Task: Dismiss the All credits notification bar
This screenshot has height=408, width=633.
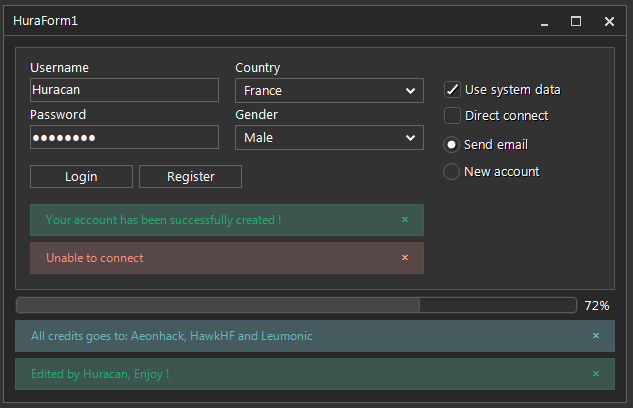Action: (x=596, y=336)
